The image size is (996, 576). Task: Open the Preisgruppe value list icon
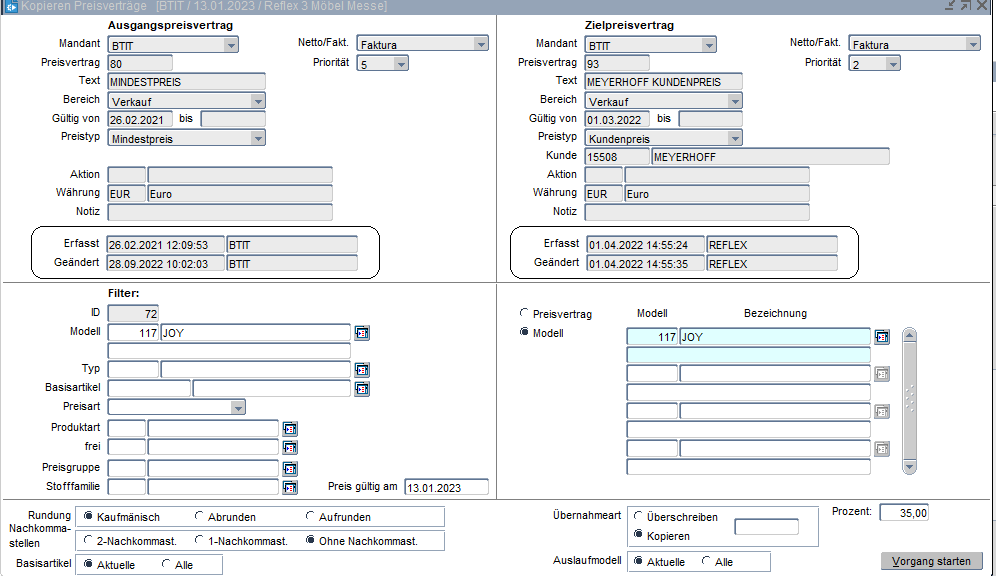tap(290, 468)
